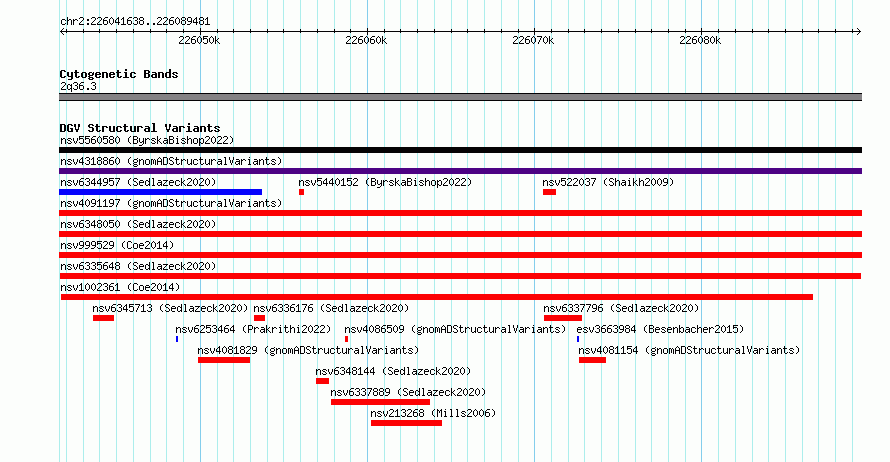890x462 pixels.
Task: Select red bar under nsv4081154
Action: coord(593,360)
